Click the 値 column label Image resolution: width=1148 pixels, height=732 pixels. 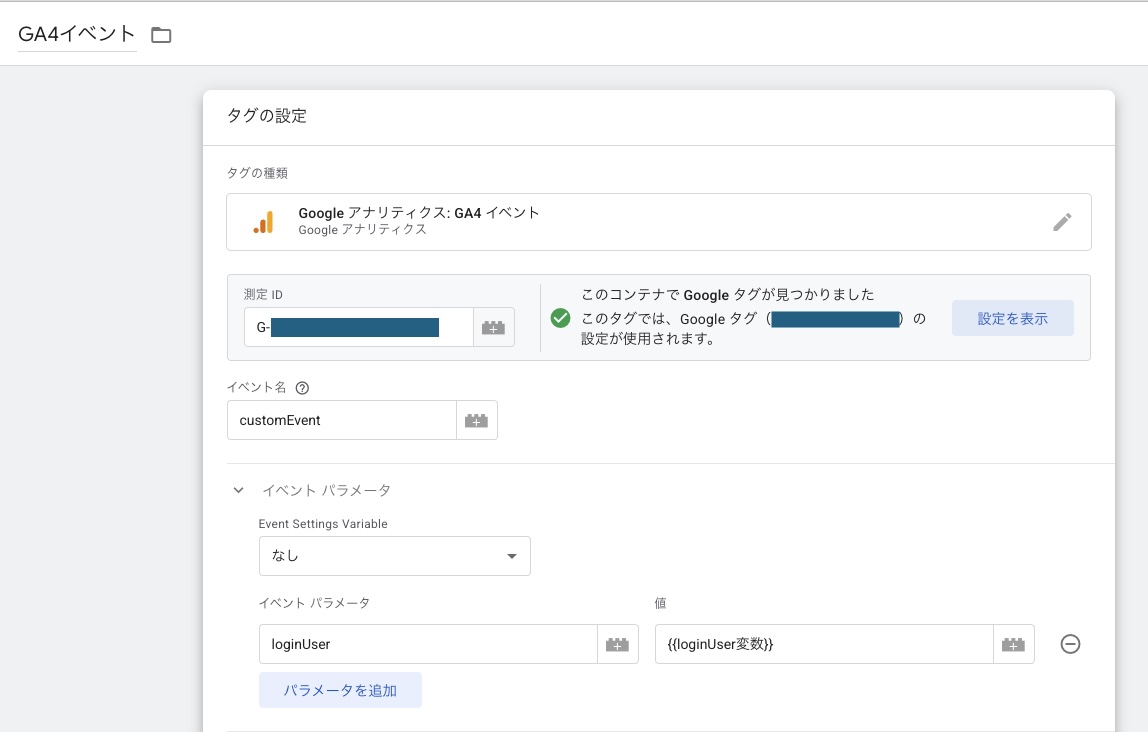tap(660, 603)
